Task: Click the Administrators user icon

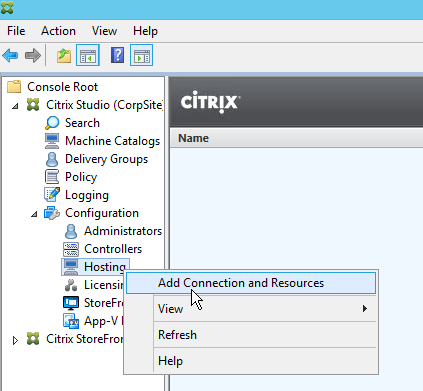Action: point(71,231)
